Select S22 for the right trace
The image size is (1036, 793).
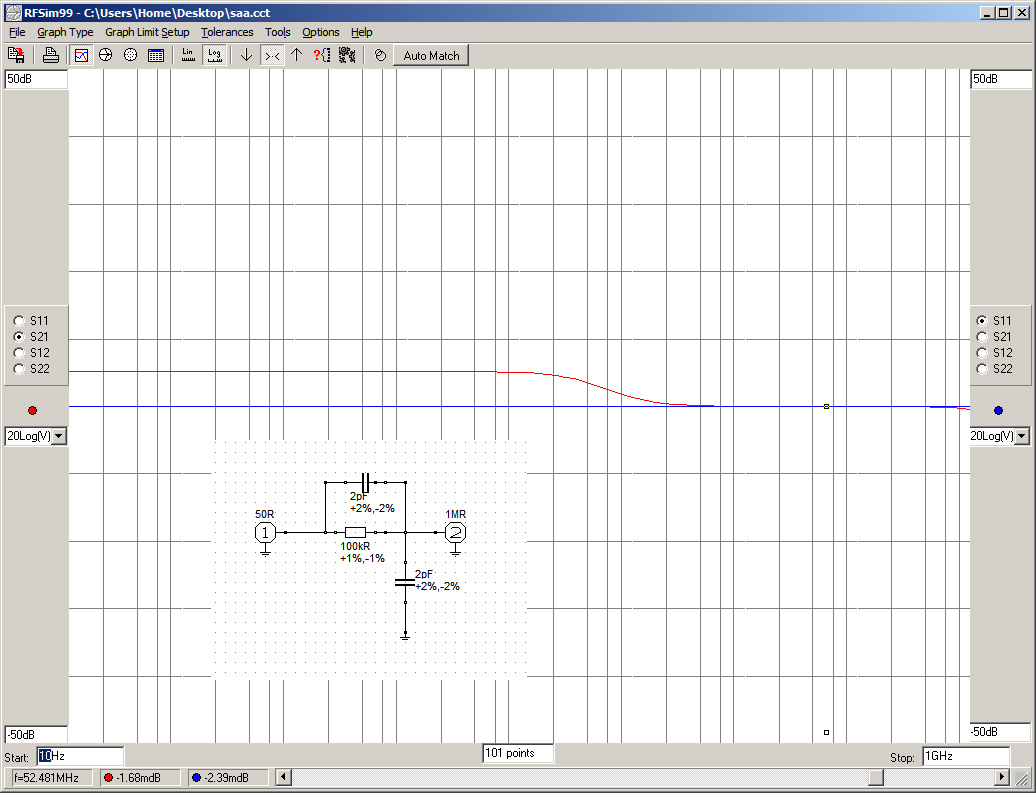click(x=982, y=369)
